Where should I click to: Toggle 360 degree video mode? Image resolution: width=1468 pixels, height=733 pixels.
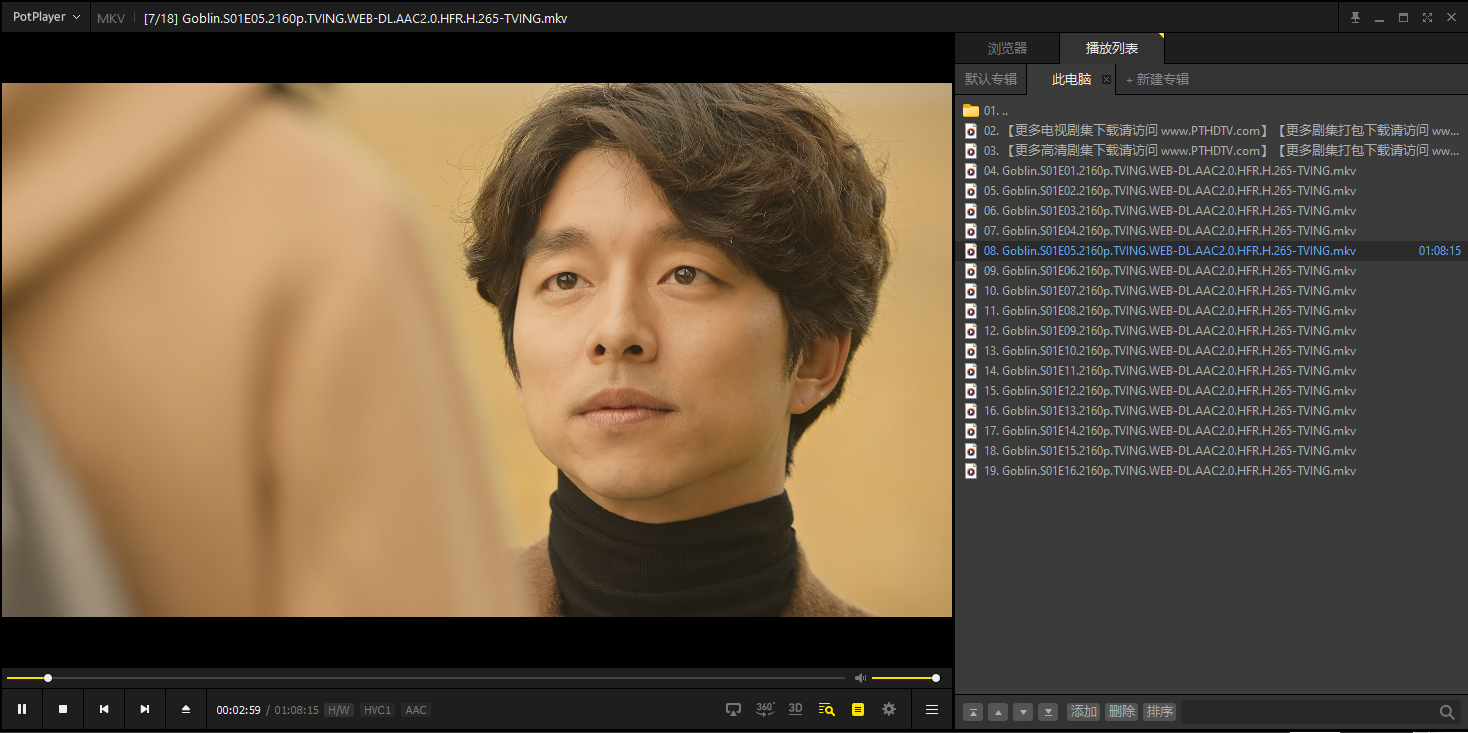click(765, 709)
